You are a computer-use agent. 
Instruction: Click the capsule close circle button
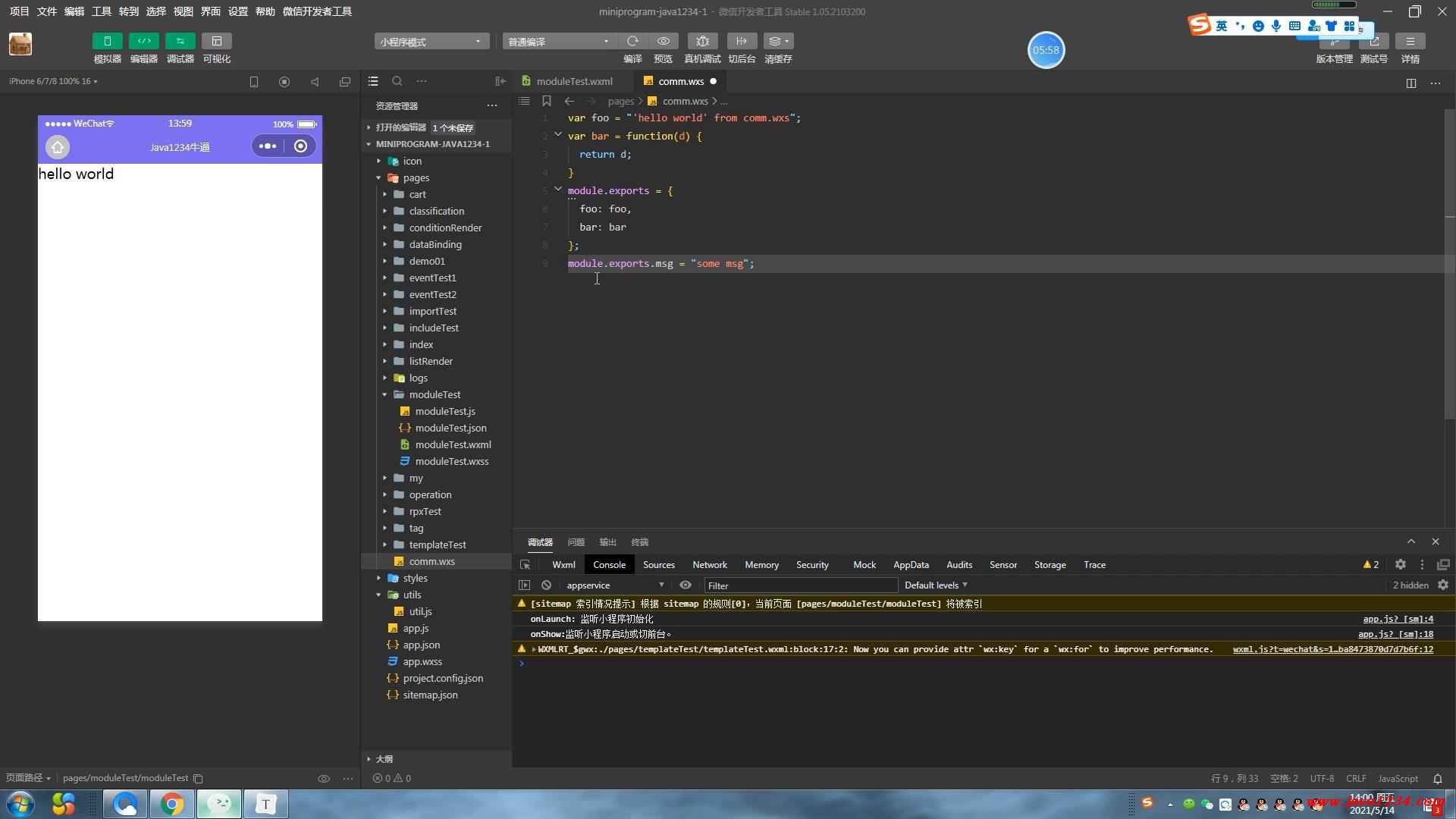(x=301, y=146)
